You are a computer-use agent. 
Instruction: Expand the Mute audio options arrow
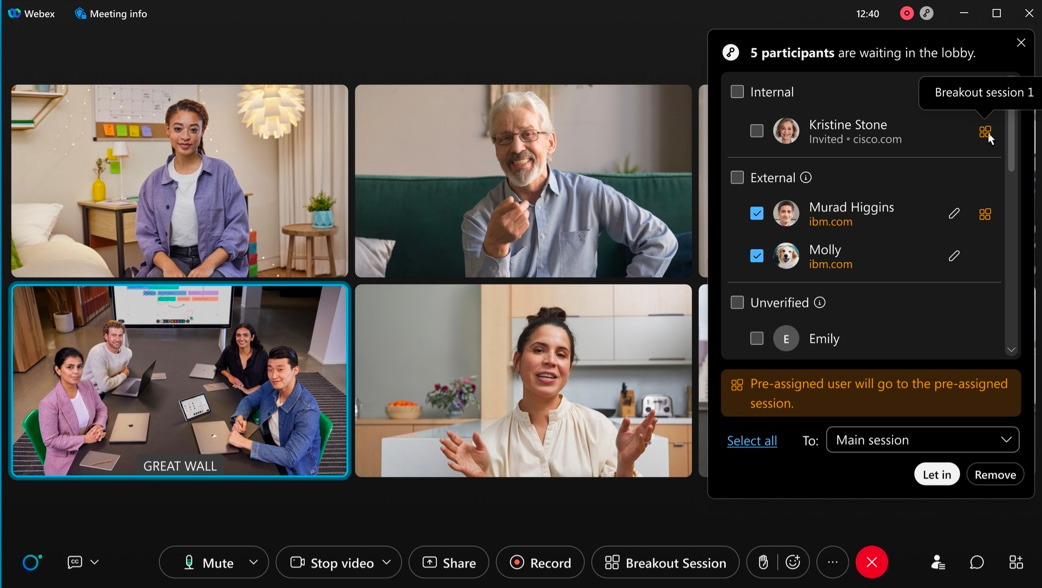254,563
